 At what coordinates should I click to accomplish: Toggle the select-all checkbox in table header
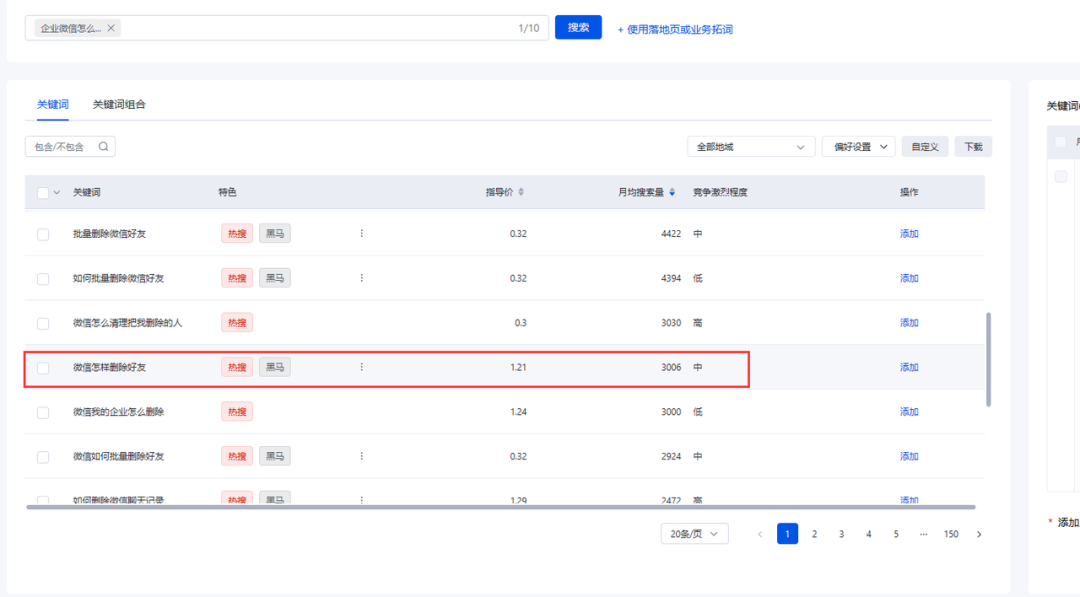[x=43, y=193]
